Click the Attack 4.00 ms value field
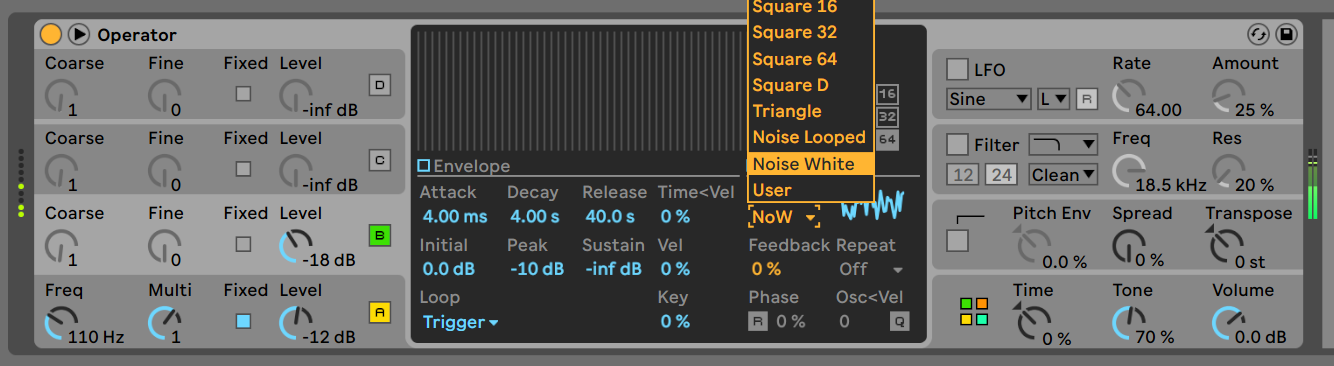 tap(455, 216)
